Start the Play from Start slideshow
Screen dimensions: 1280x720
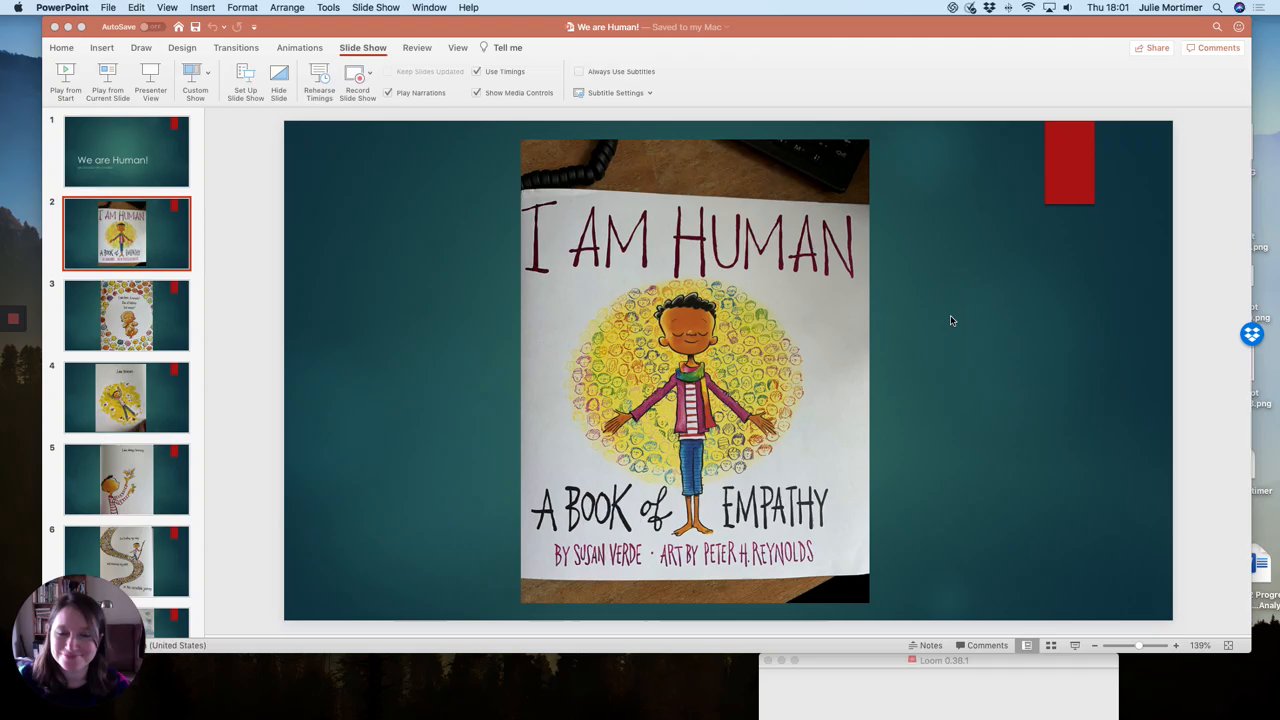pyautogui.click(x=65, y=82)
